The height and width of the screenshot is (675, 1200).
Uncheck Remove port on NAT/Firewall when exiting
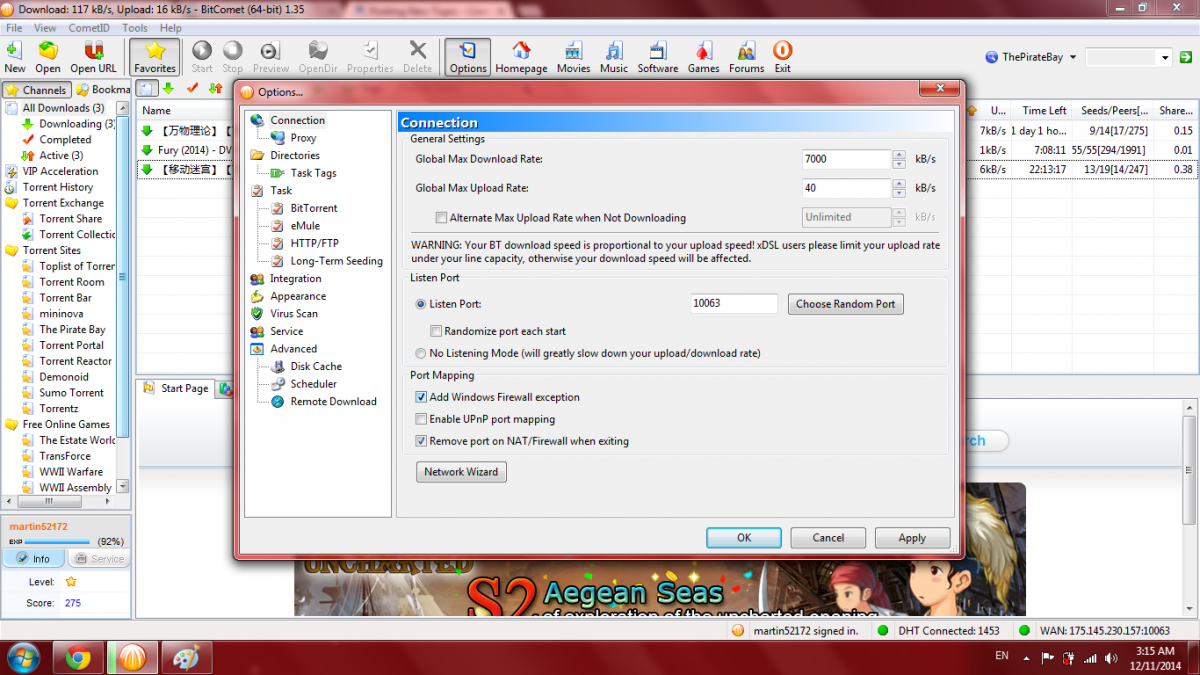click(421, 441)
